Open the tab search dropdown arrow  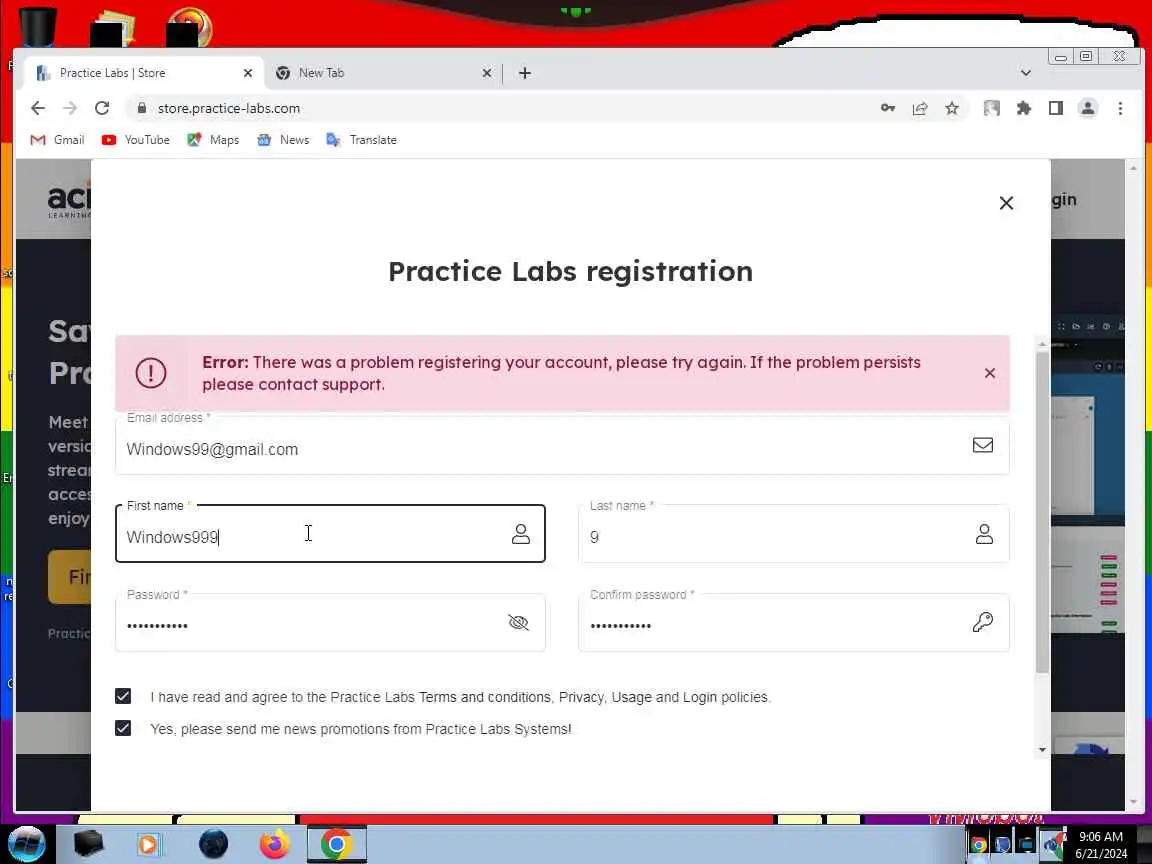coord(1026,73)
